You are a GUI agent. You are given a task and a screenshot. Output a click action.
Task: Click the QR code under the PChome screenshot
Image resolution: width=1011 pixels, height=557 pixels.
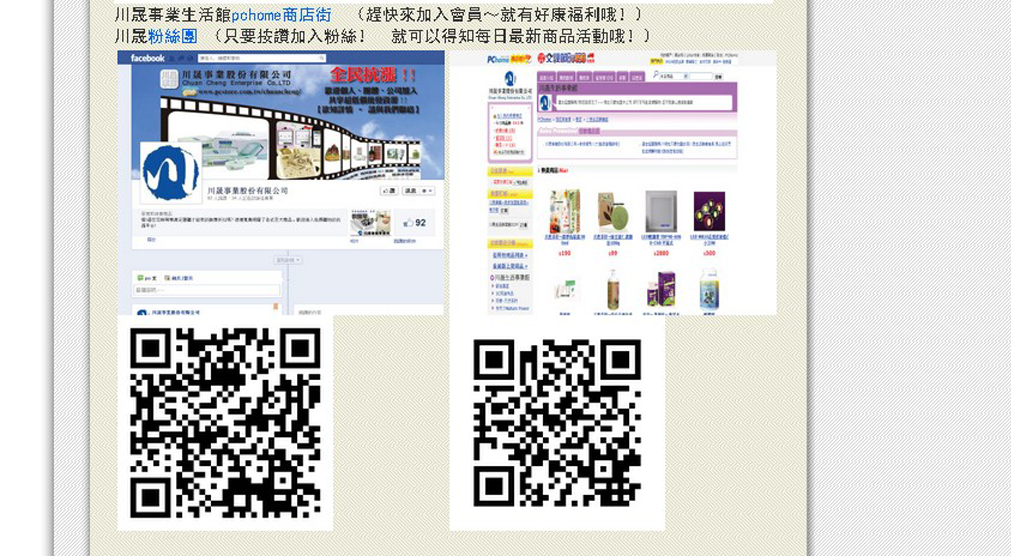(x=557, y=423)
